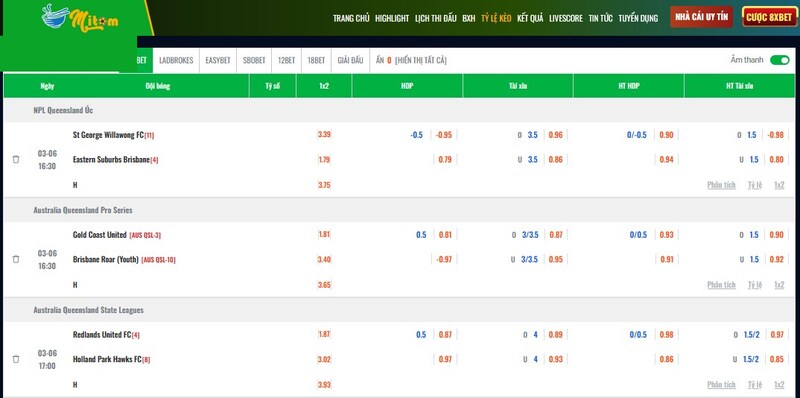
Task: Click the CƯỢC 8XBET button
Action: 769,17
